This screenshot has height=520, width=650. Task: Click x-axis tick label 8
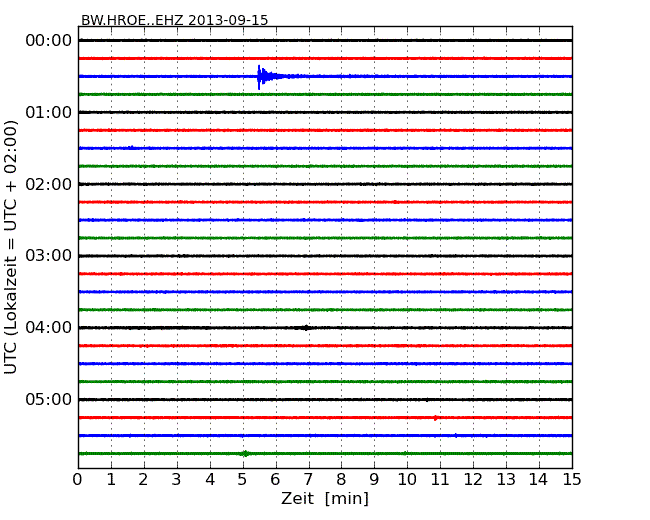pyautogui.click(x=341, y=480)
